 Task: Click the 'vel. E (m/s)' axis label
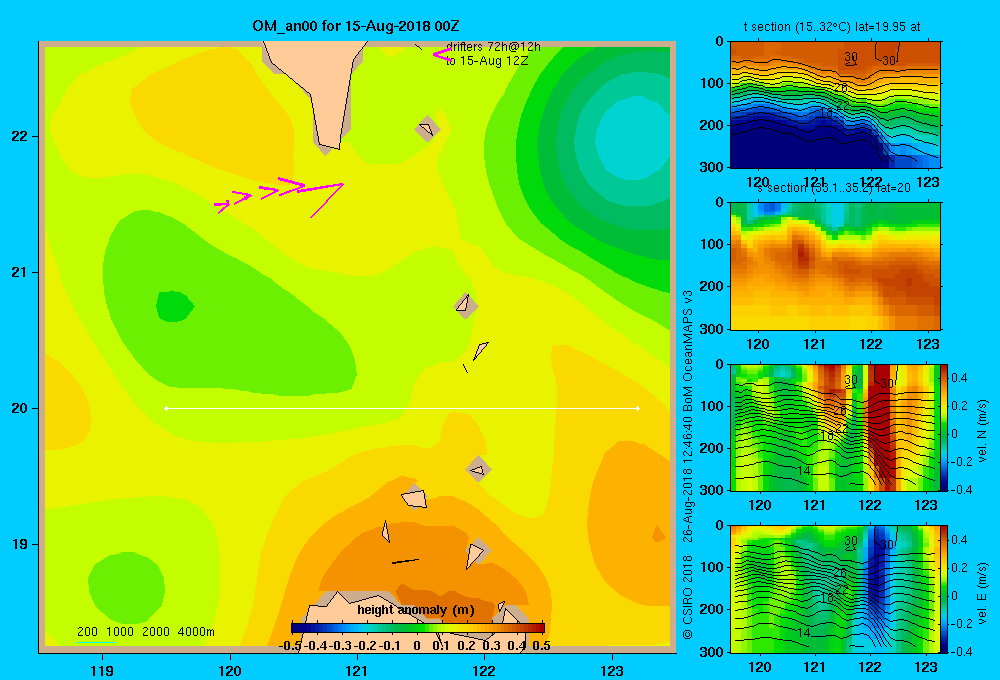coord(983,592)
